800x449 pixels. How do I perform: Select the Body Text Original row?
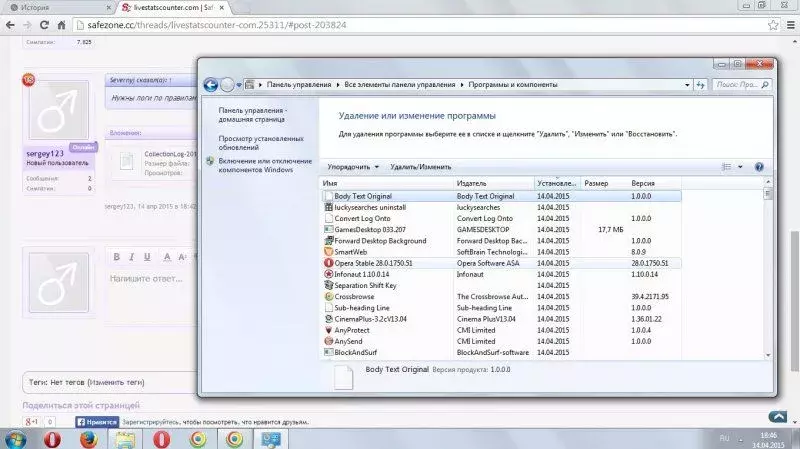click(x=501, y=196)
